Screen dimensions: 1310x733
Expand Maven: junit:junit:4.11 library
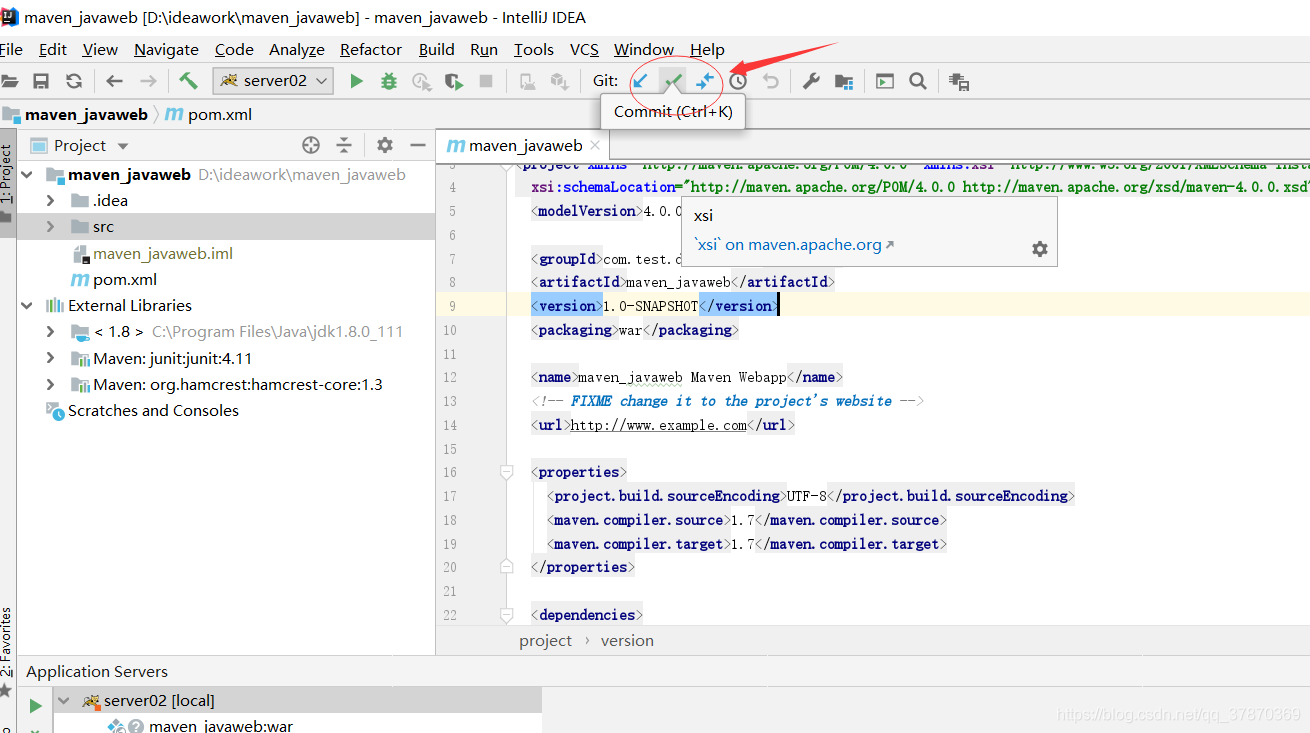[50, 358]
